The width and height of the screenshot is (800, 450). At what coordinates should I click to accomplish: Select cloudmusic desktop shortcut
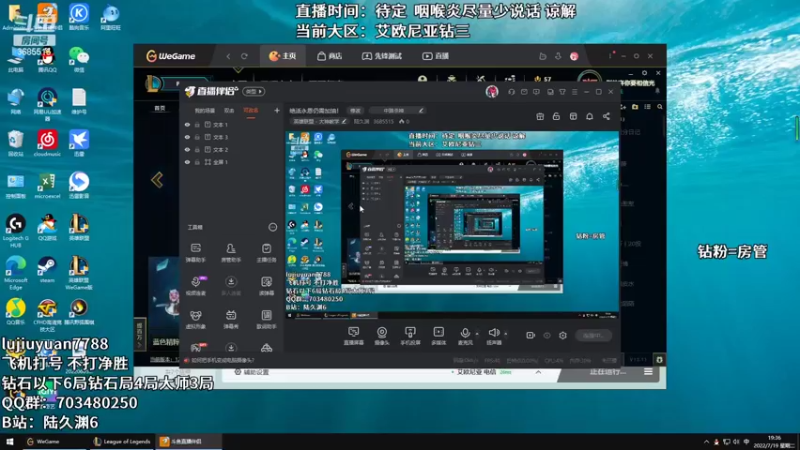47,143
